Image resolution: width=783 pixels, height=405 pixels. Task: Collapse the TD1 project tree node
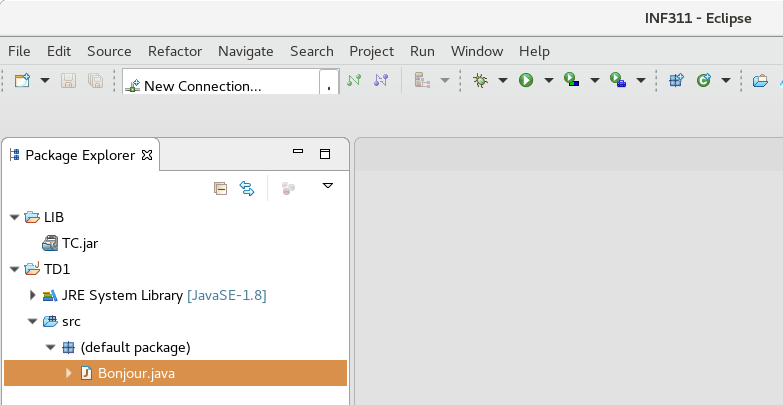pos(14,269)
